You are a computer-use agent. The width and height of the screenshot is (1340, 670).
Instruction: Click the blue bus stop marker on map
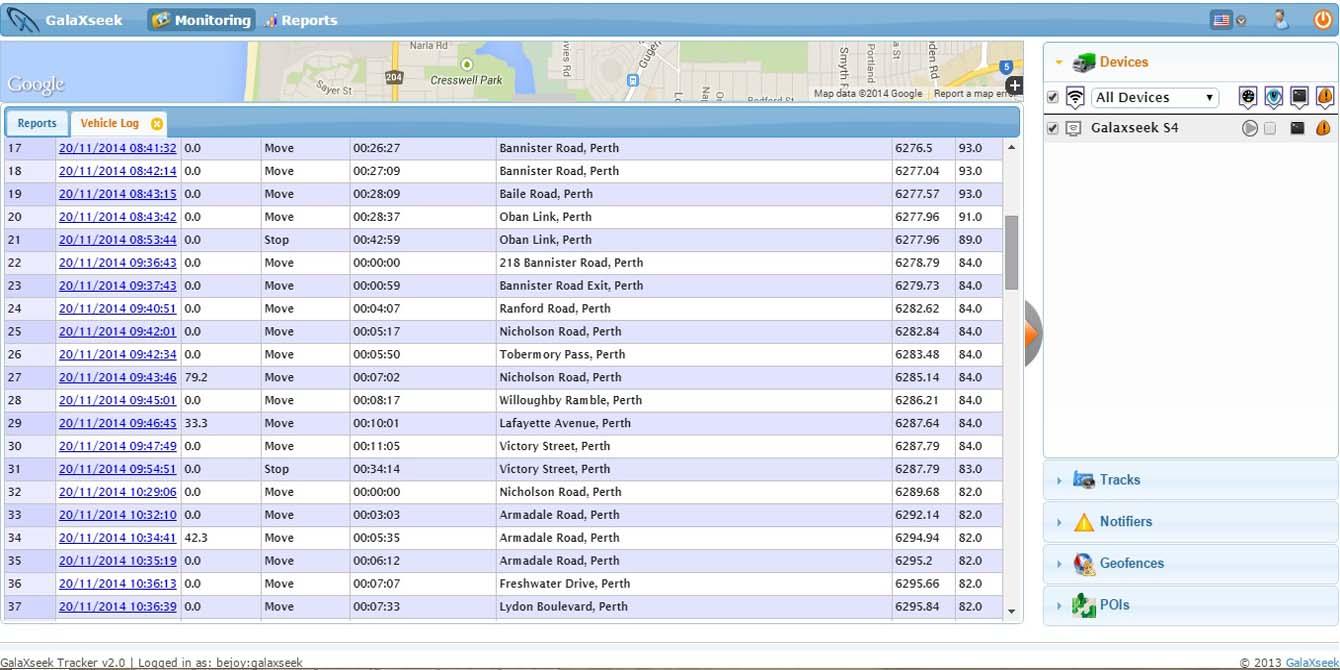point(632,80)
